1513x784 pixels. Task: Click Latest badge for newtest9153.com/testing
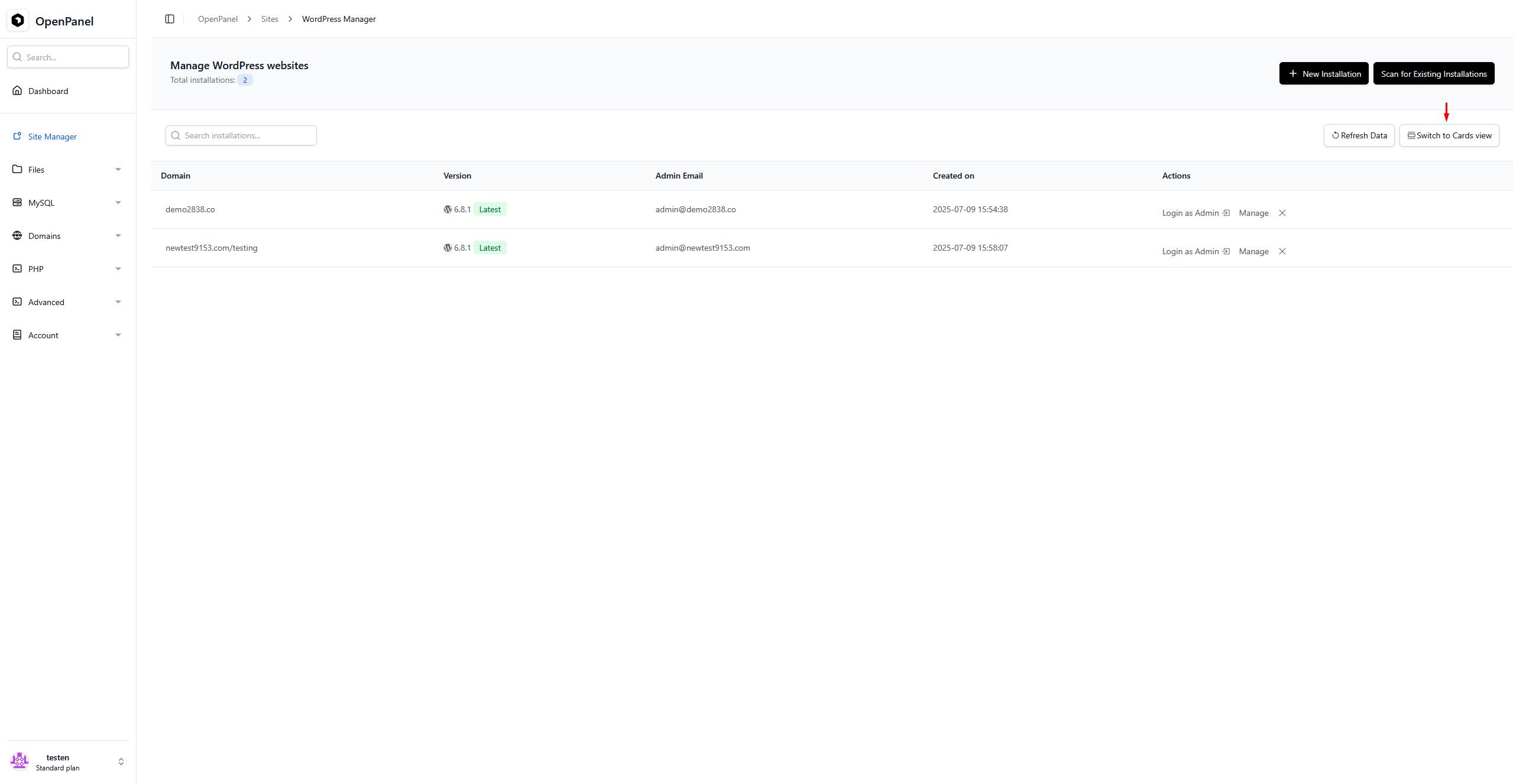click(490, 248)
